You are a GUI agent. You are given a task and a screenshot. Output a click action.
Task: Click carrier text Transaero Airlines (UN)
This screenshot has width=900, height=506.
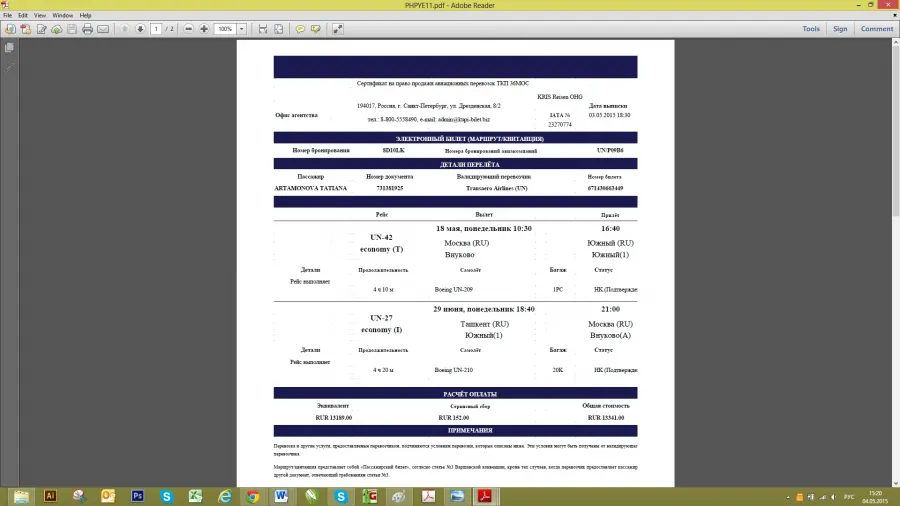[x=496, y=188]
